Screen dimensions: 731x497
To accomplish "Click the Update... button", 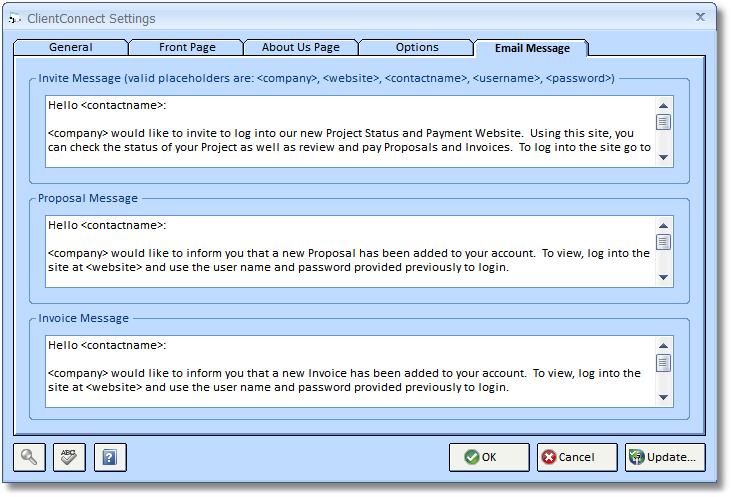I will [x=665, y=457].
